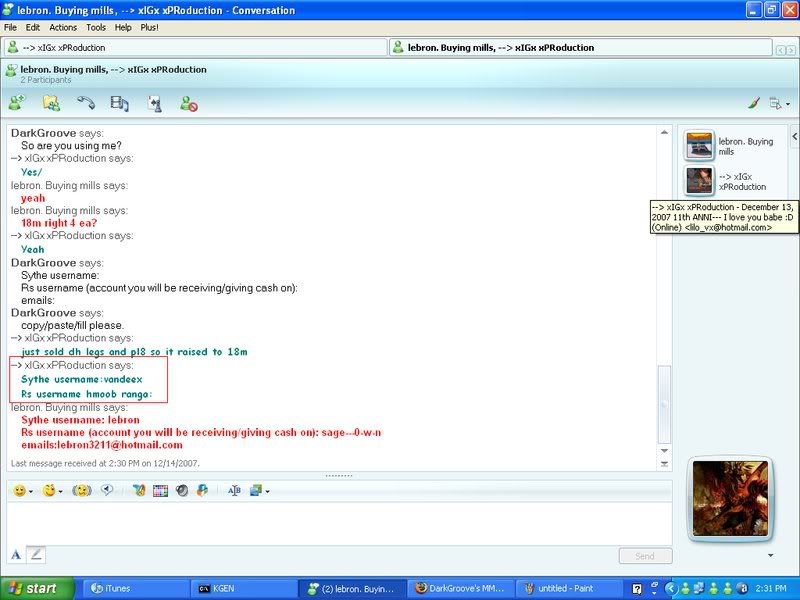Viewport: 800px width, 600px height.
Task: Open the File menu
Action: (10, 28)
